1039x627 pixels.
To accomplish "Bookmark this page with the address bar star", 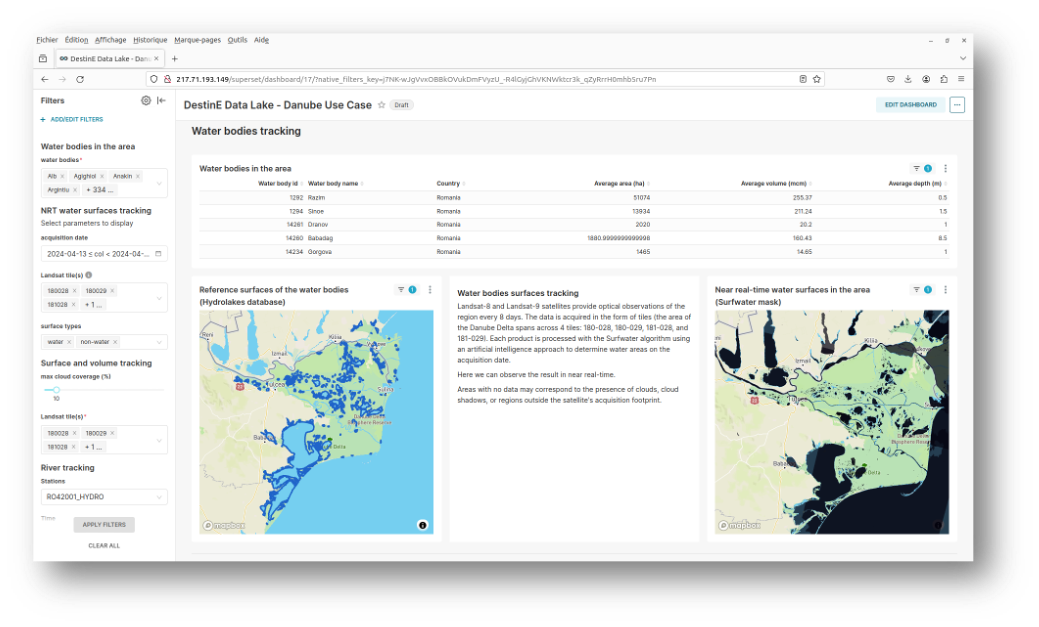I will coord(817,79).
